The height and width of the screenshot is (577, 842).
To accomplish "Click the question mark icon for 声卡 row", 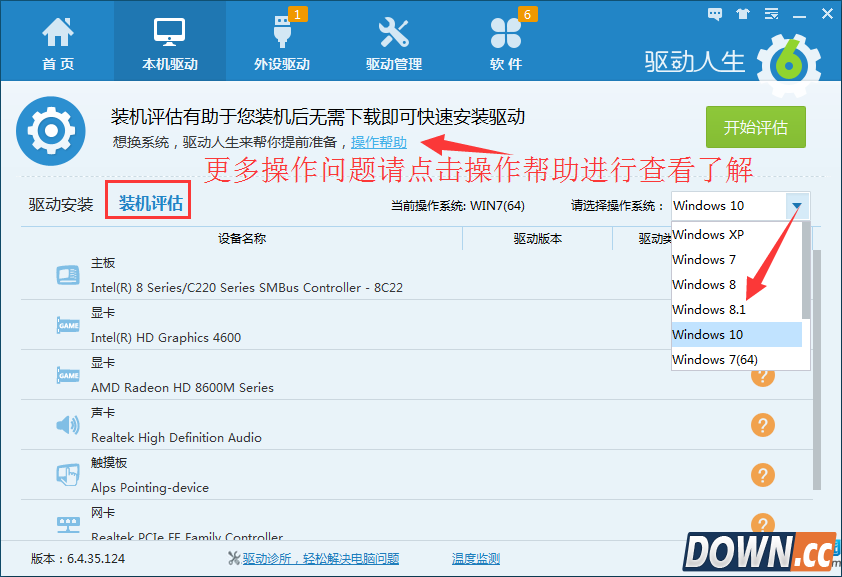I will pyautogui.click(x=762, y=425).
